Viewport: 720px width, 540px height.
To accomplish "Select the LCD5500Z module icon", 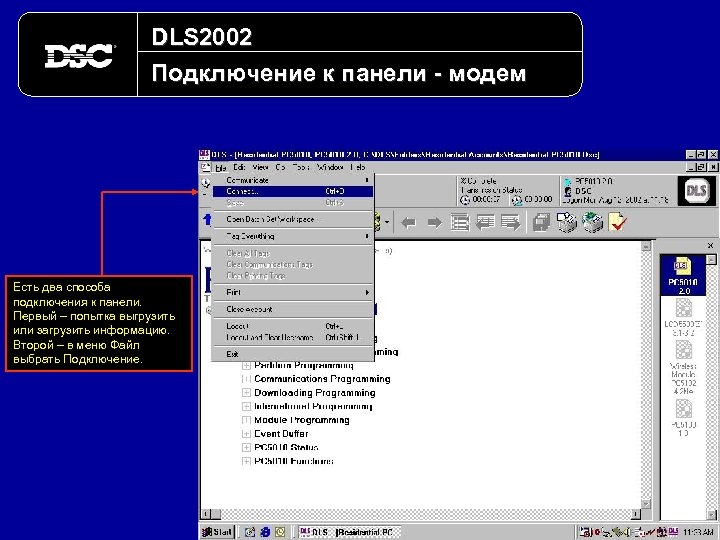I will coord(683,317).
